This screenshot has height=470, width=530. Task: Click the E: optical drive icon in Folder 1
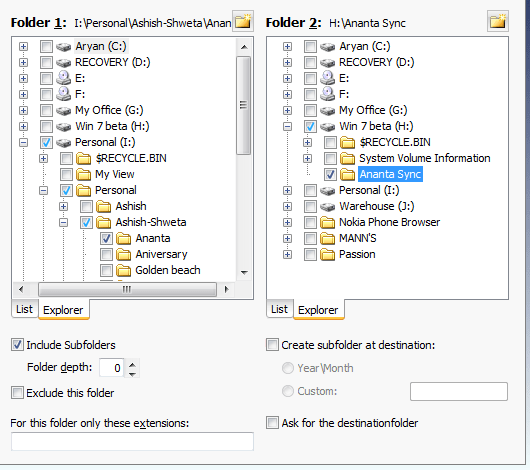63,78
